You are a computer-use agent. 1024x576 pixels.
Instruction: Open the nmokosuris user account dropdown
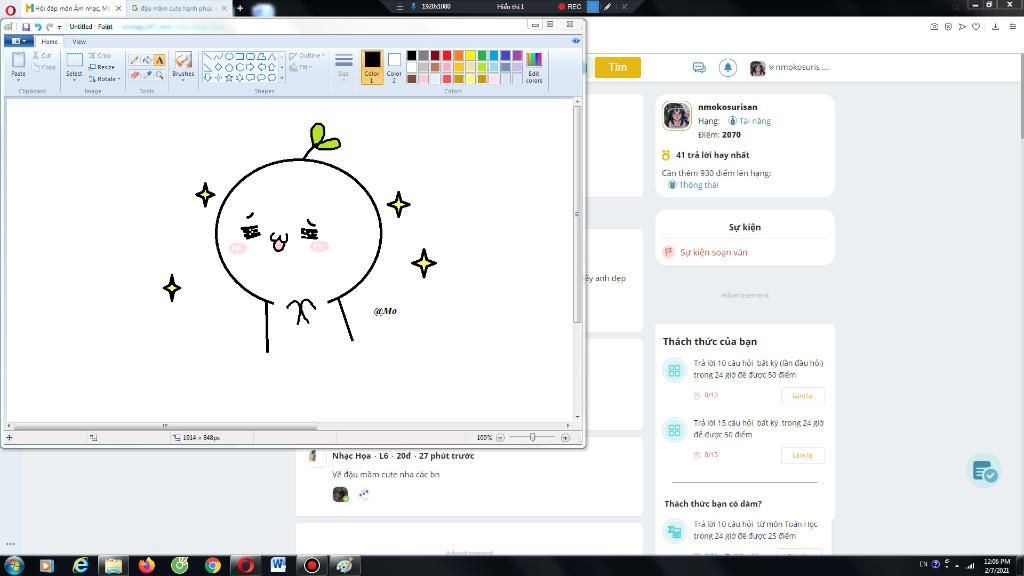coord(790,67)
